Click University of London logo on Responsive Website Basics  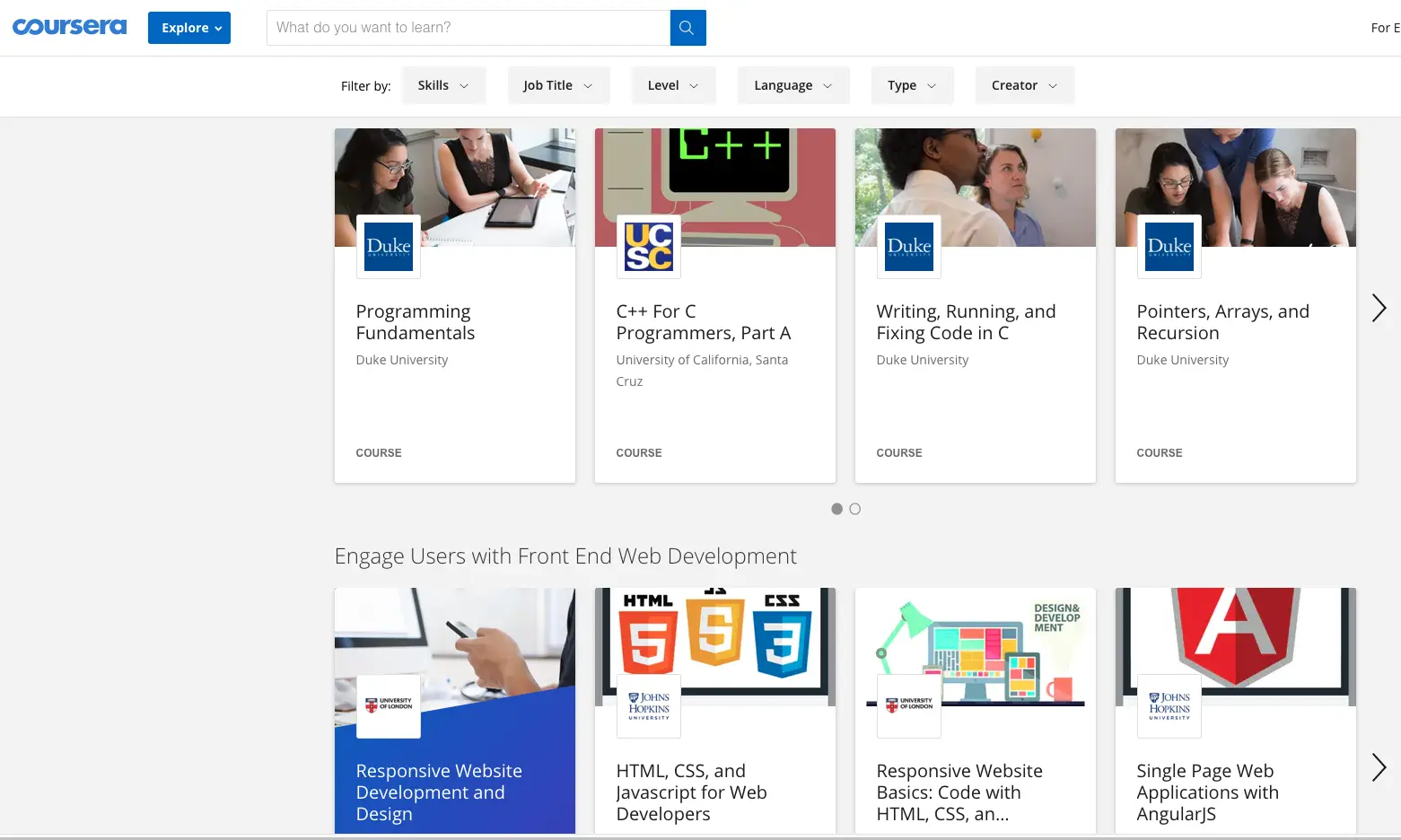[909, 706]
